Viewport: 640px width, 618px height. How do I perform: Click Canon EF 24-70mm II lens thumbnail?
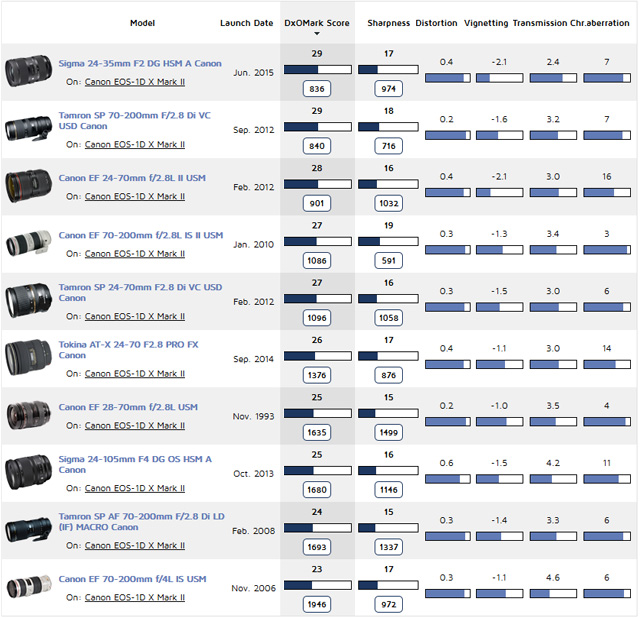coord(29,185)
